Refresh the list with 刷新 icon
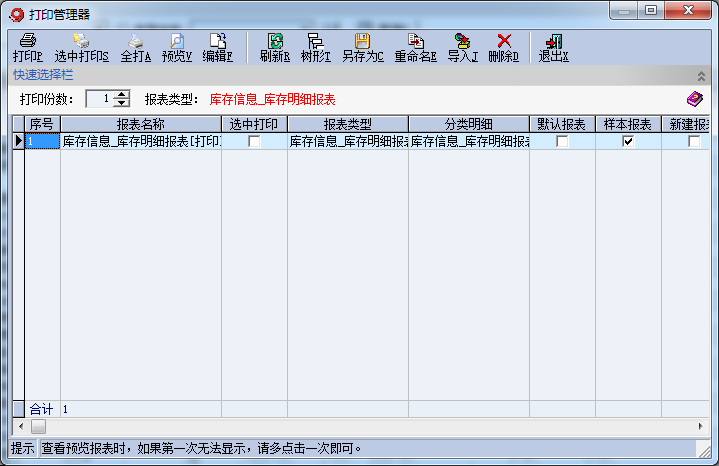The image size is (719, 466). [274, 41]
